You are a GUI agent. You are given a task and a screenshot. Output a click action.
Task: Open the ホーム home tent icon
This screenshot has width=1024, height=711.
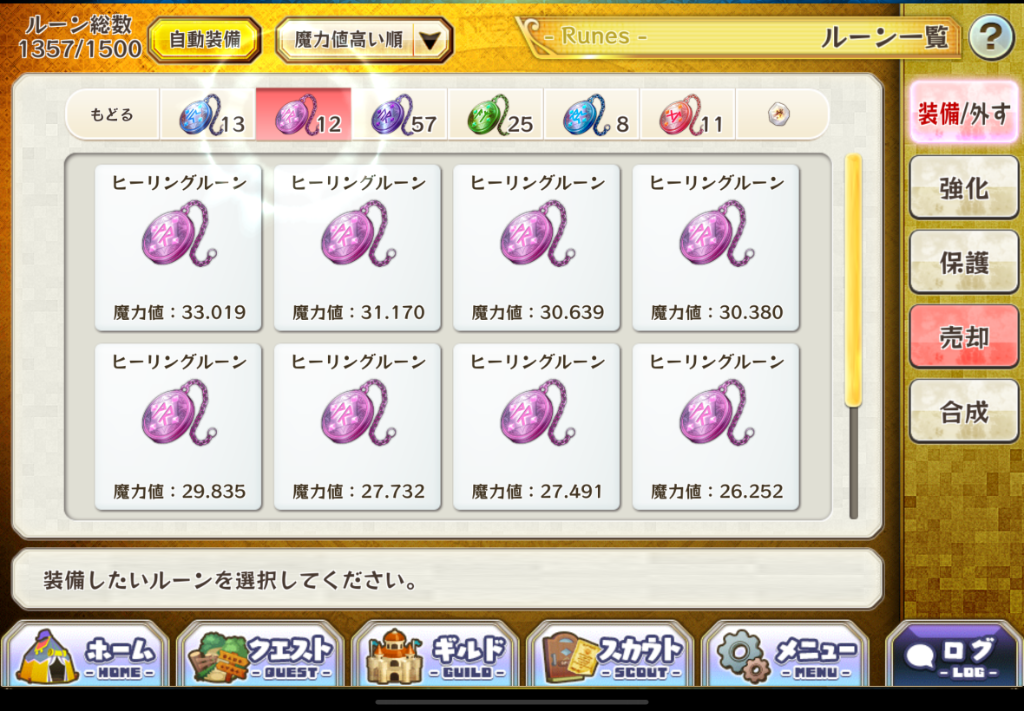pyautogui.click(x=86, y=654)
